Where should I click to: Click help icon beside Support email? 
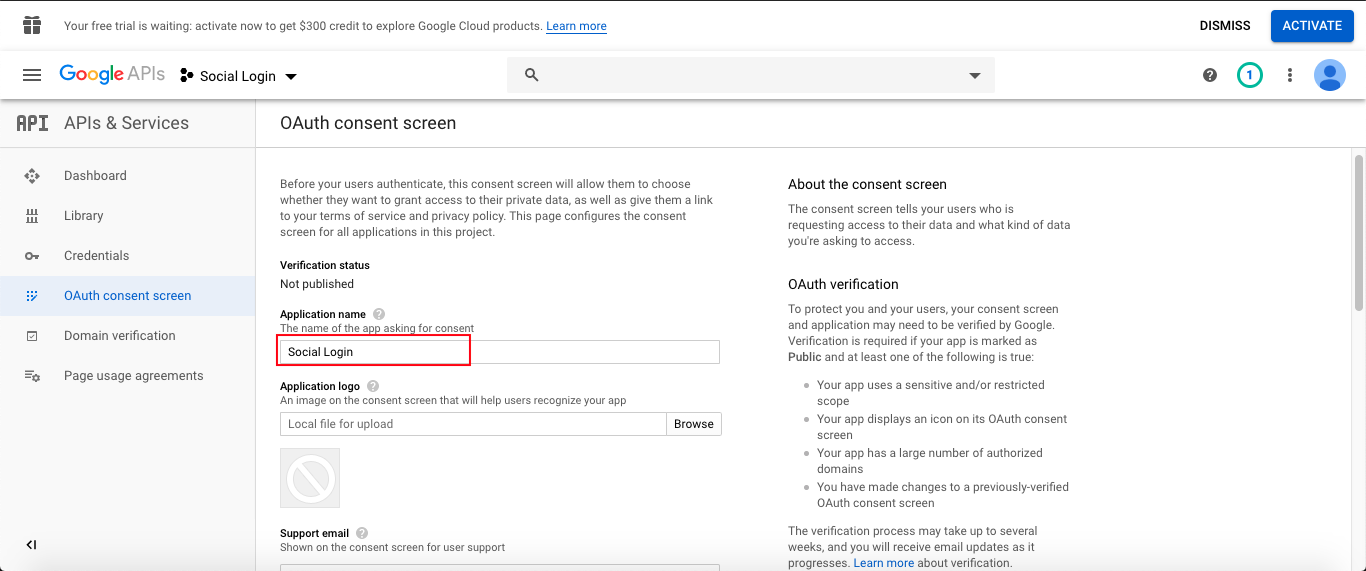(x=362, y=533)
